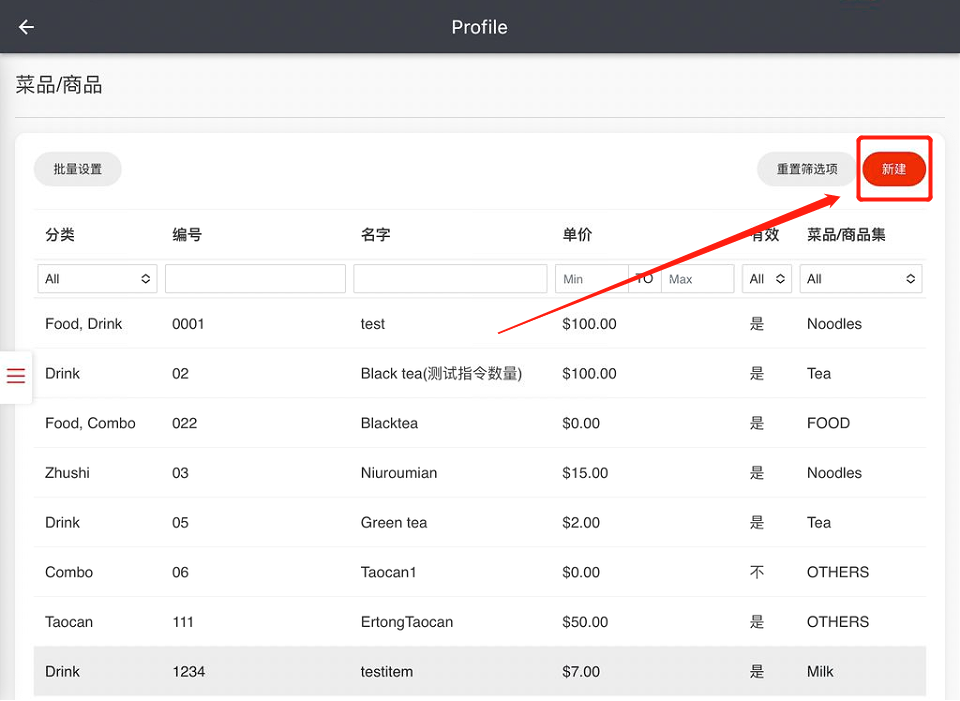Viewport: 960px width, 701px height.
Task: Click item number 1234
Action: [189, 672]
